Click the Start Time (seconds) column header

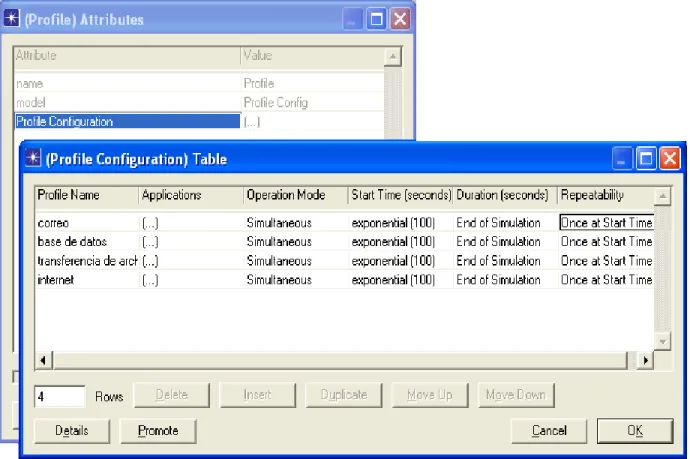click(400, 195)
